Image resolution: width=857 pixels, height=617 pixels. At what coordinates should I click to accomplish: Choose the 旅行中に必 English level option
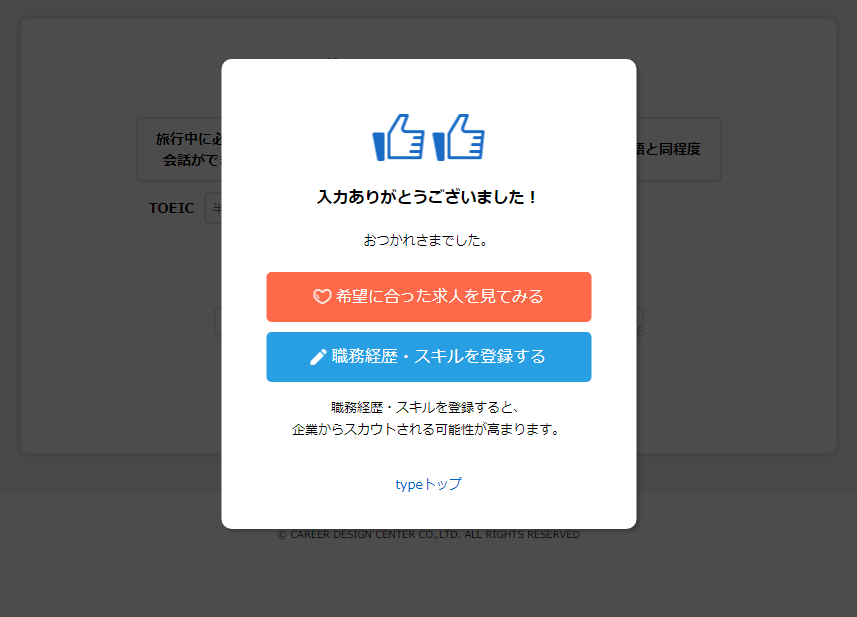(179, 149)
